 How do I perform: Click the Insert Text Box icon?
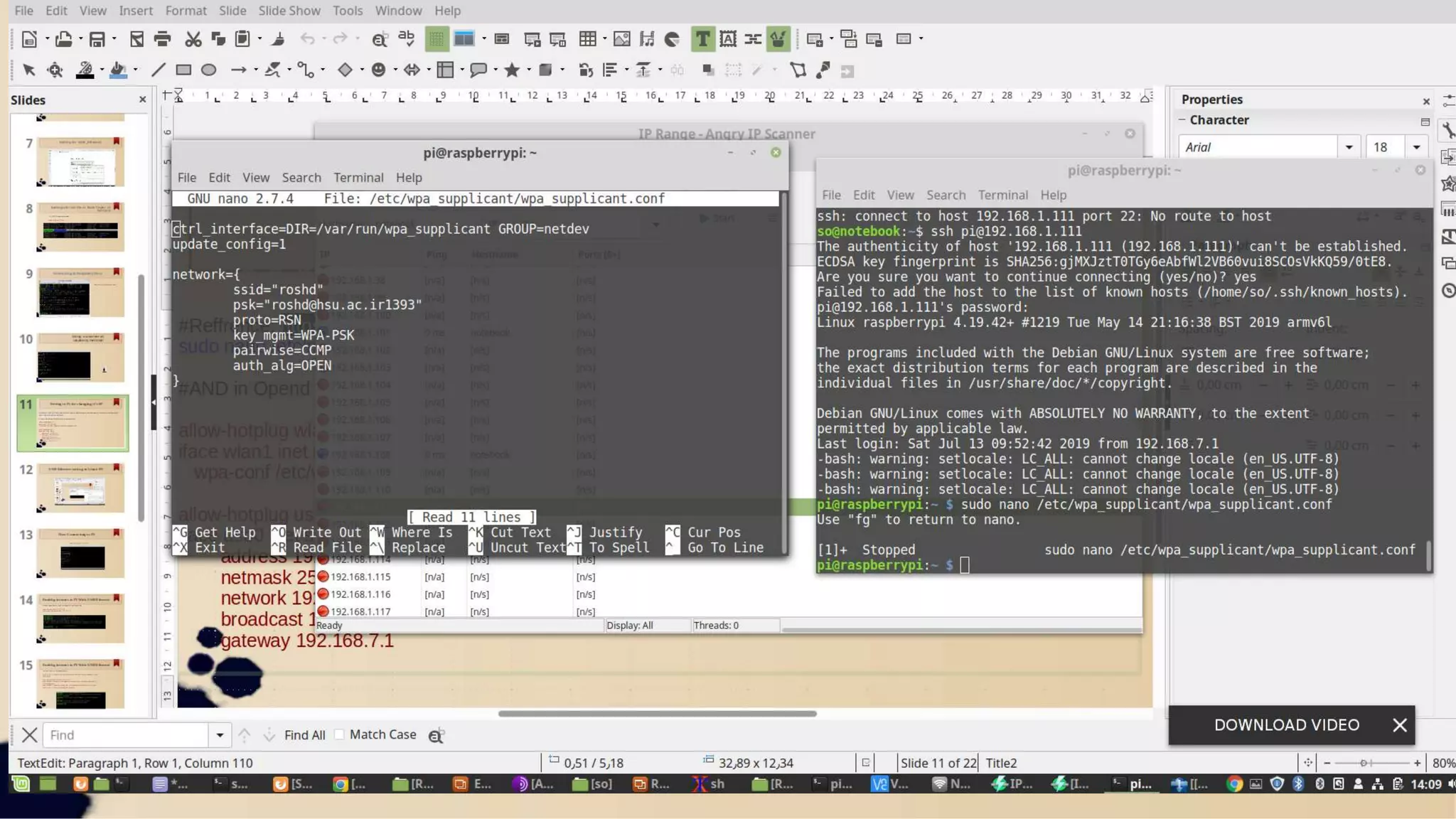702,39
